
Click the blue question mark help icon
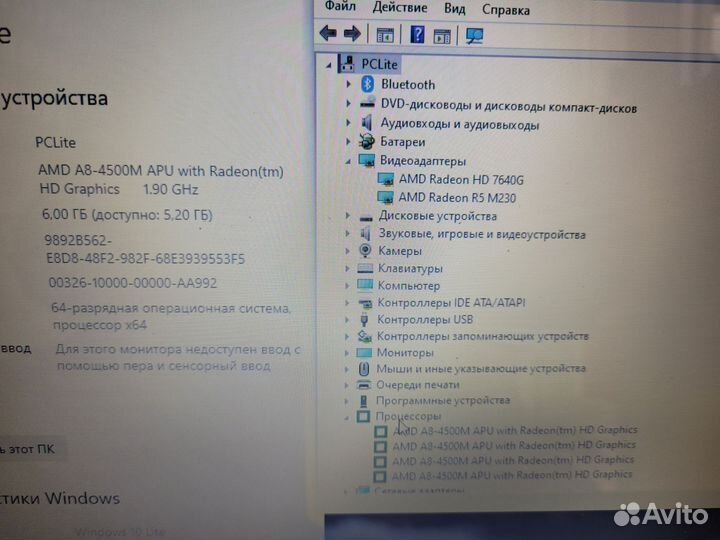coord(417,35)
